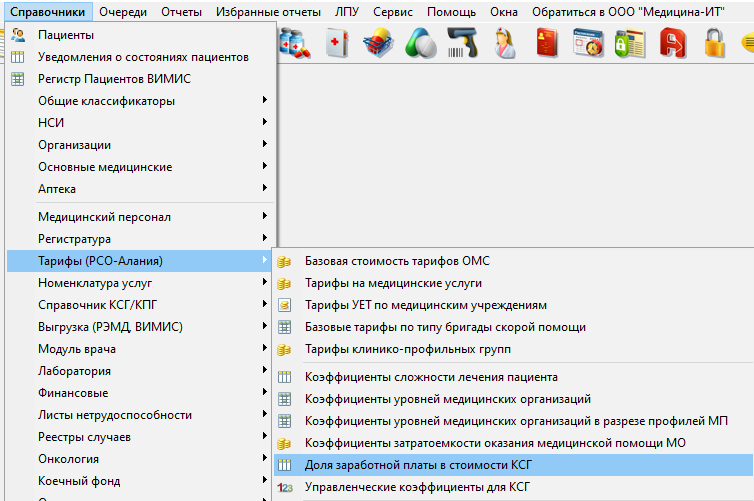Click the green lock with newspaper icon

coord(630,43)
